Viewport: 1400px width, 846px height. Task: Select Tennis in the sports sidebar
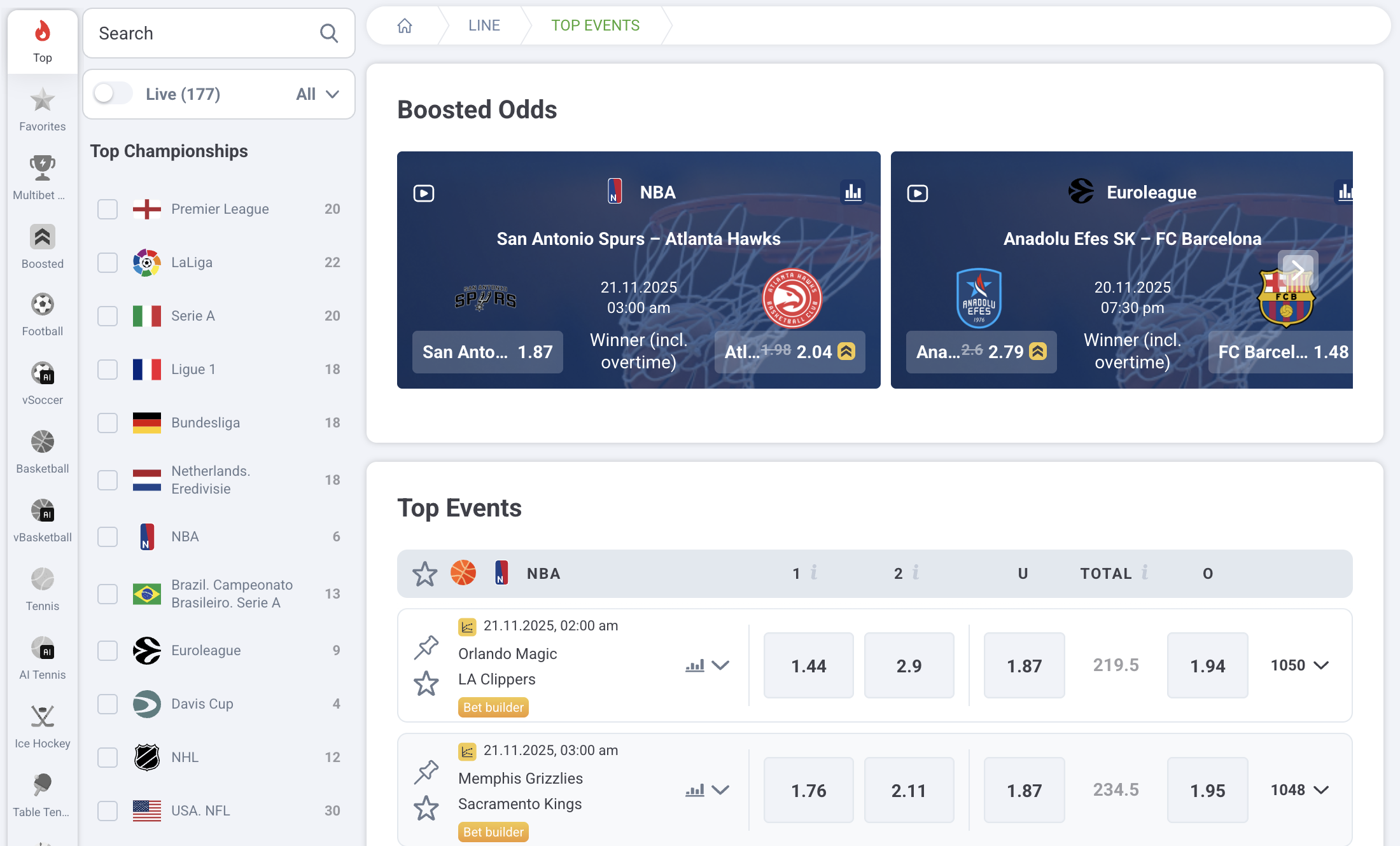point(43,590)
